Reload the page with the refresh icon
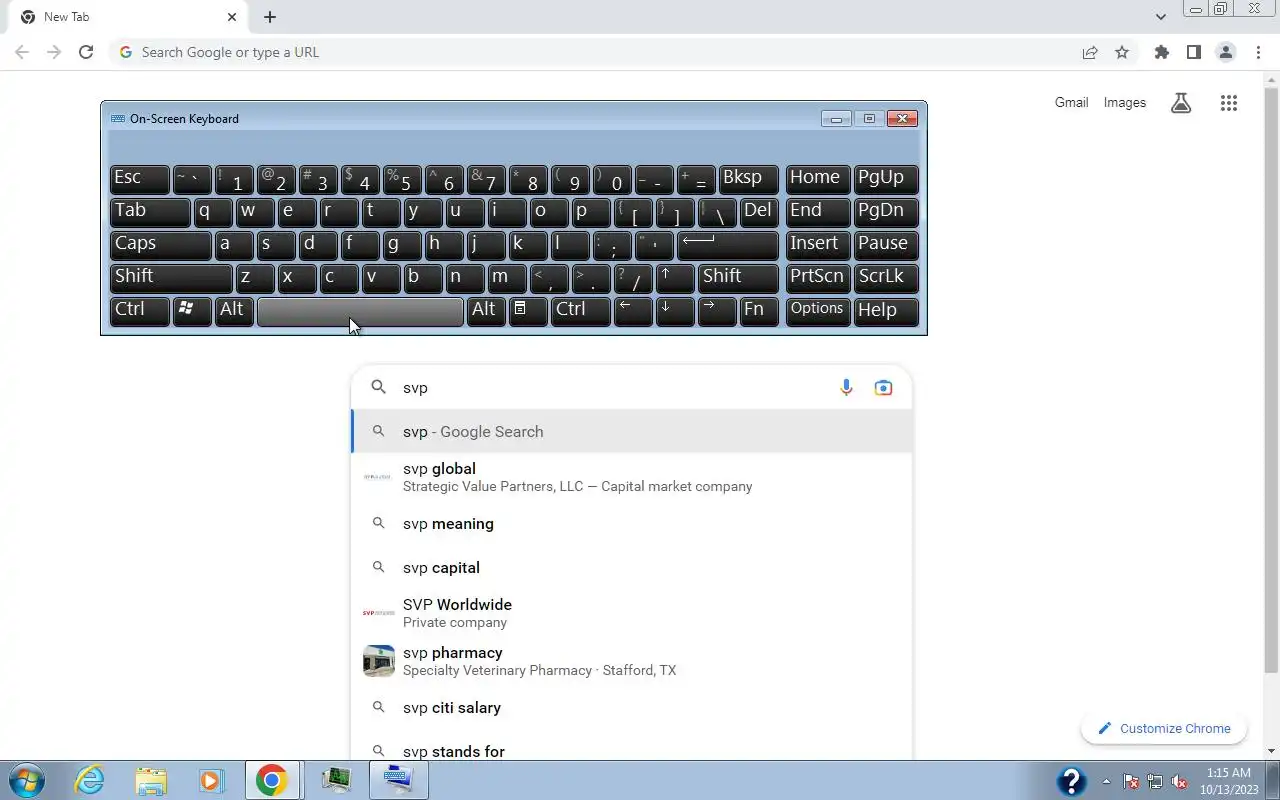1280x800 pixels. (x=86, y=52)
